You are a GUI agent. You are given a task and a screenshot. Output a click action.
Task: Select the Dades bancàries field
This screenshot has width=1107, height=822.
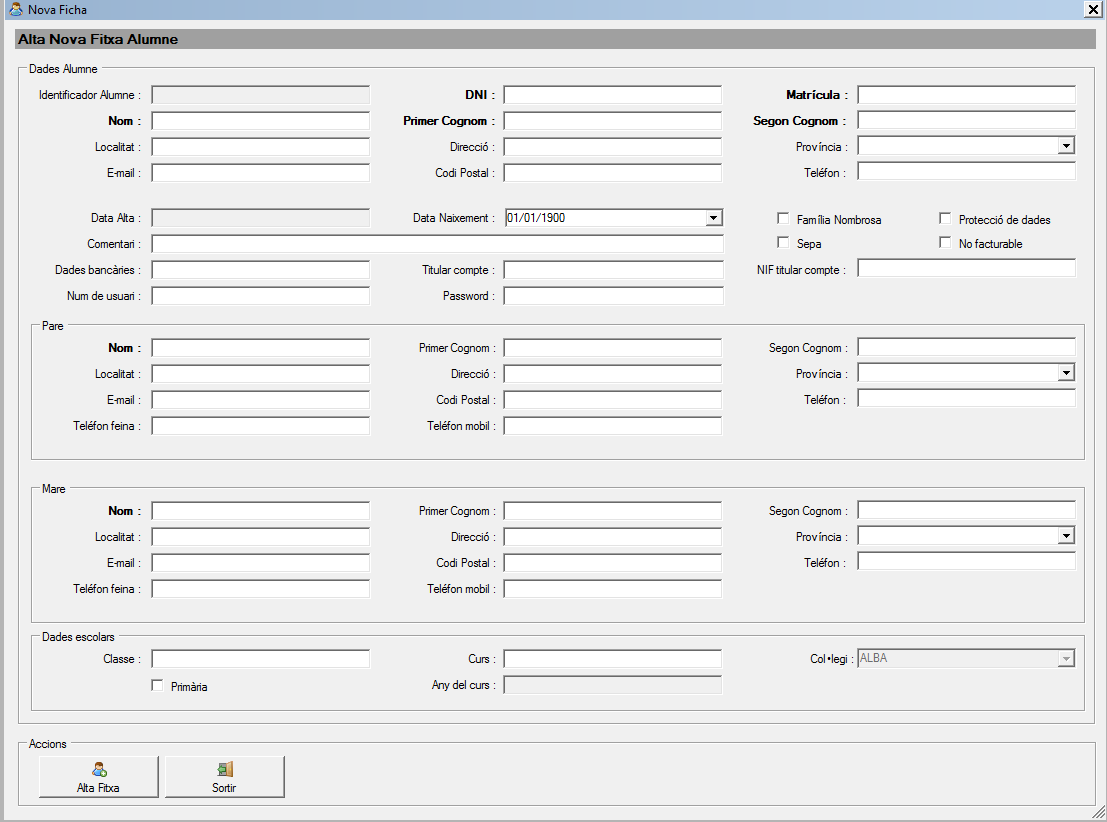tap(260, 270)
